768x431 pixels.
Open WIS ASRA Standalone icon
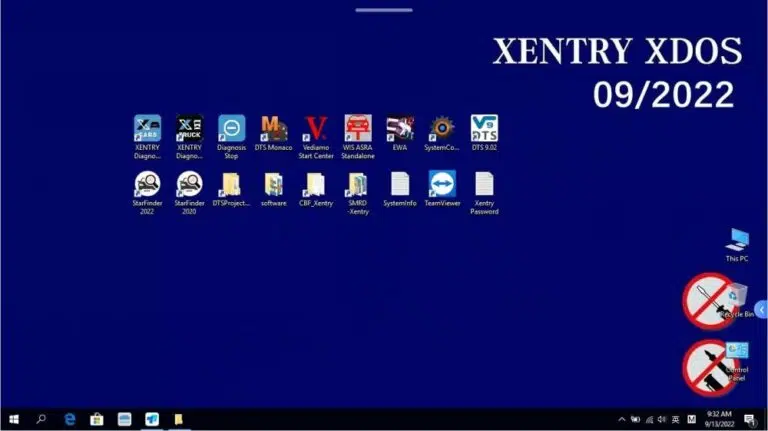pos(357,129)
